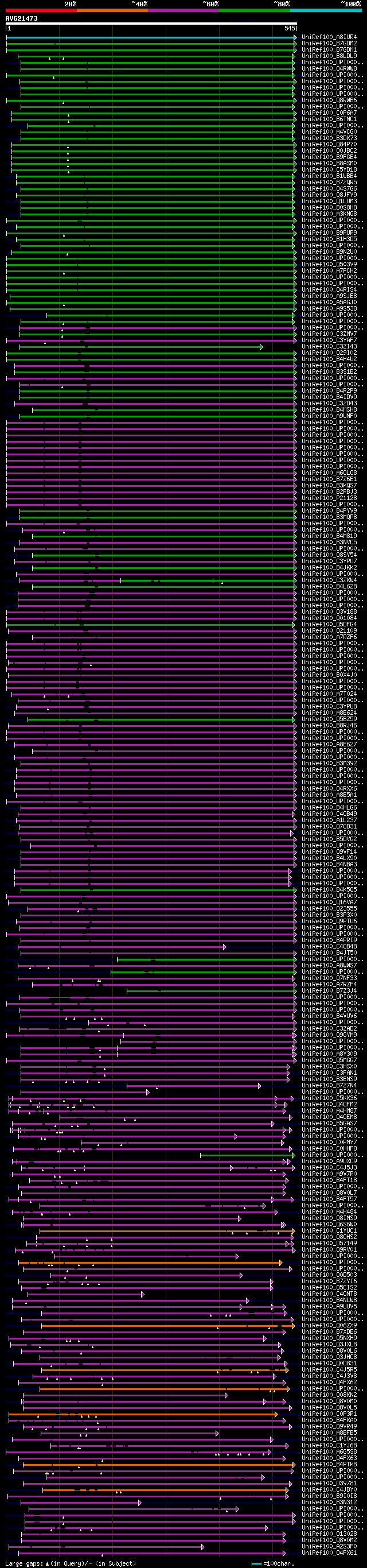
Task: Select UniRef100_B4K5Q5 hit
Action: point(329,891)
